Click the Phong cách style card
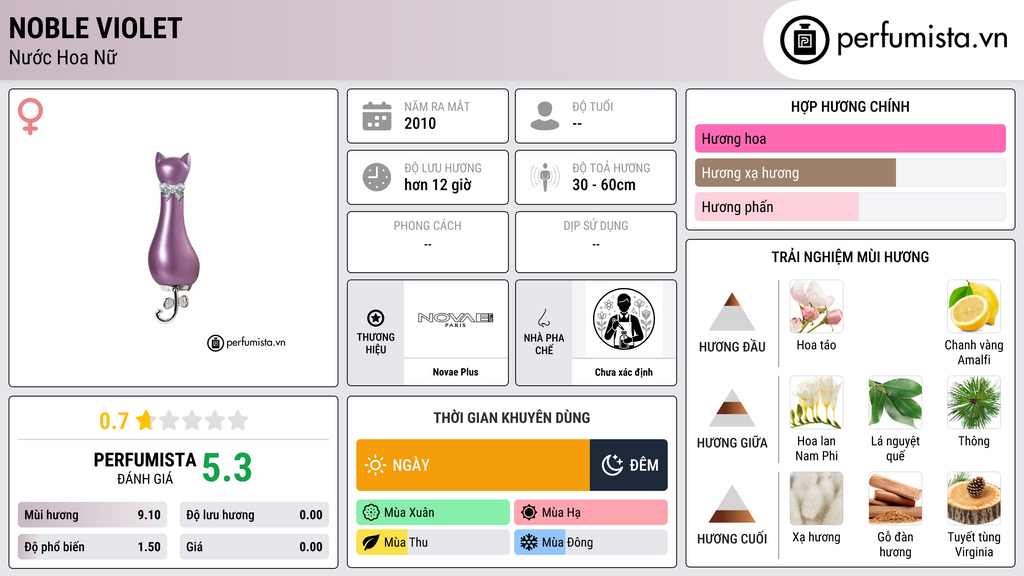This screenshot has width=1024, height=576. [x=428, y=242]
